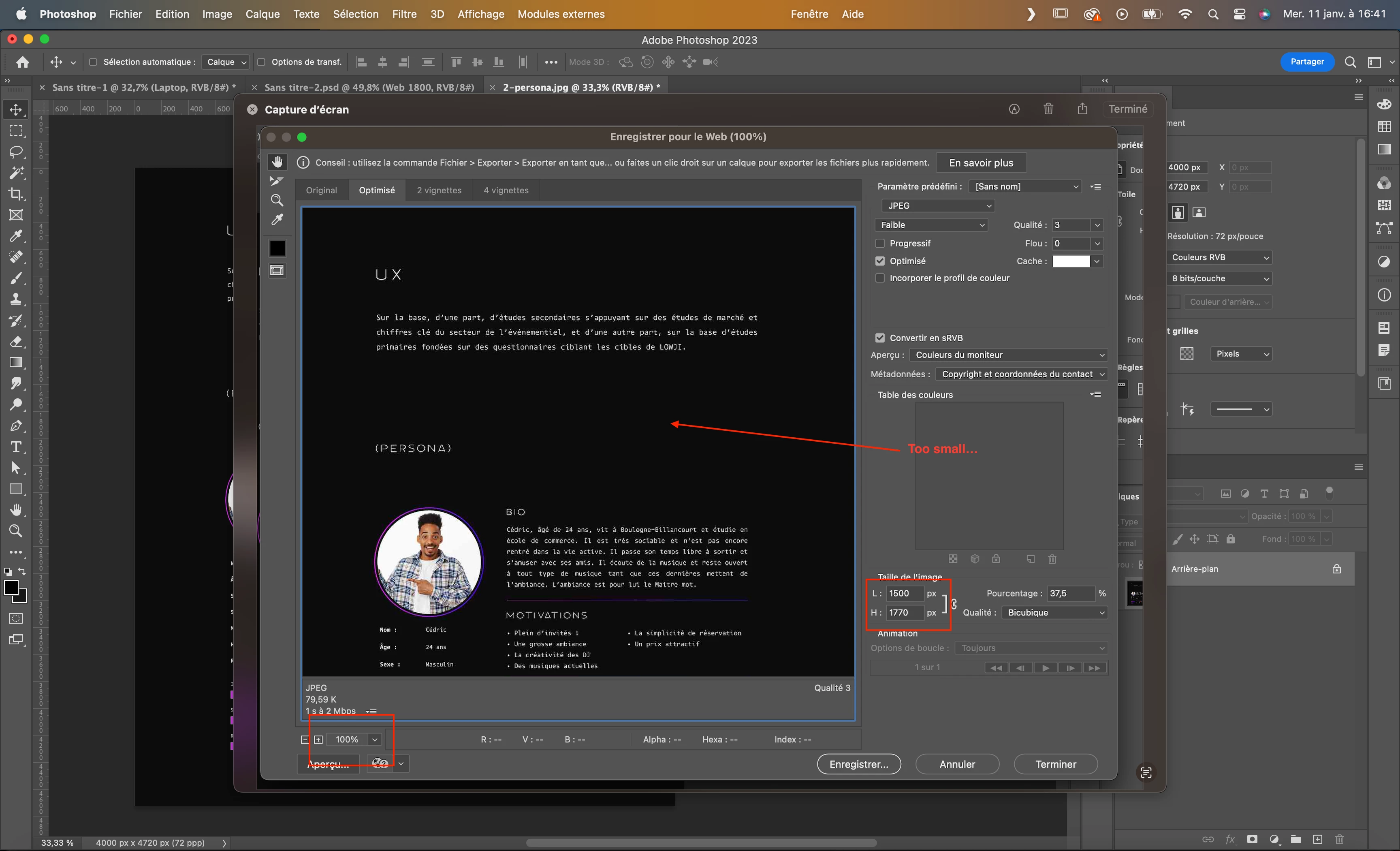The height and width of the screenshot is (851, 1400).
Task: Click the En savoir plus button
Action: [981, 163]
